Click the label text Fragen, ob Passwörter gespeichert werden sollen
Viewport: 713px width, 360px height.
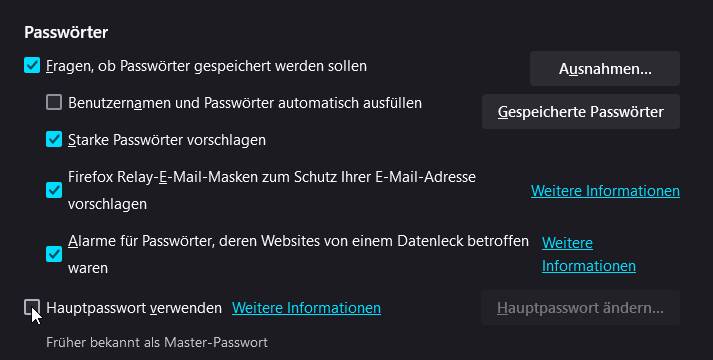[x=206, y=66]
